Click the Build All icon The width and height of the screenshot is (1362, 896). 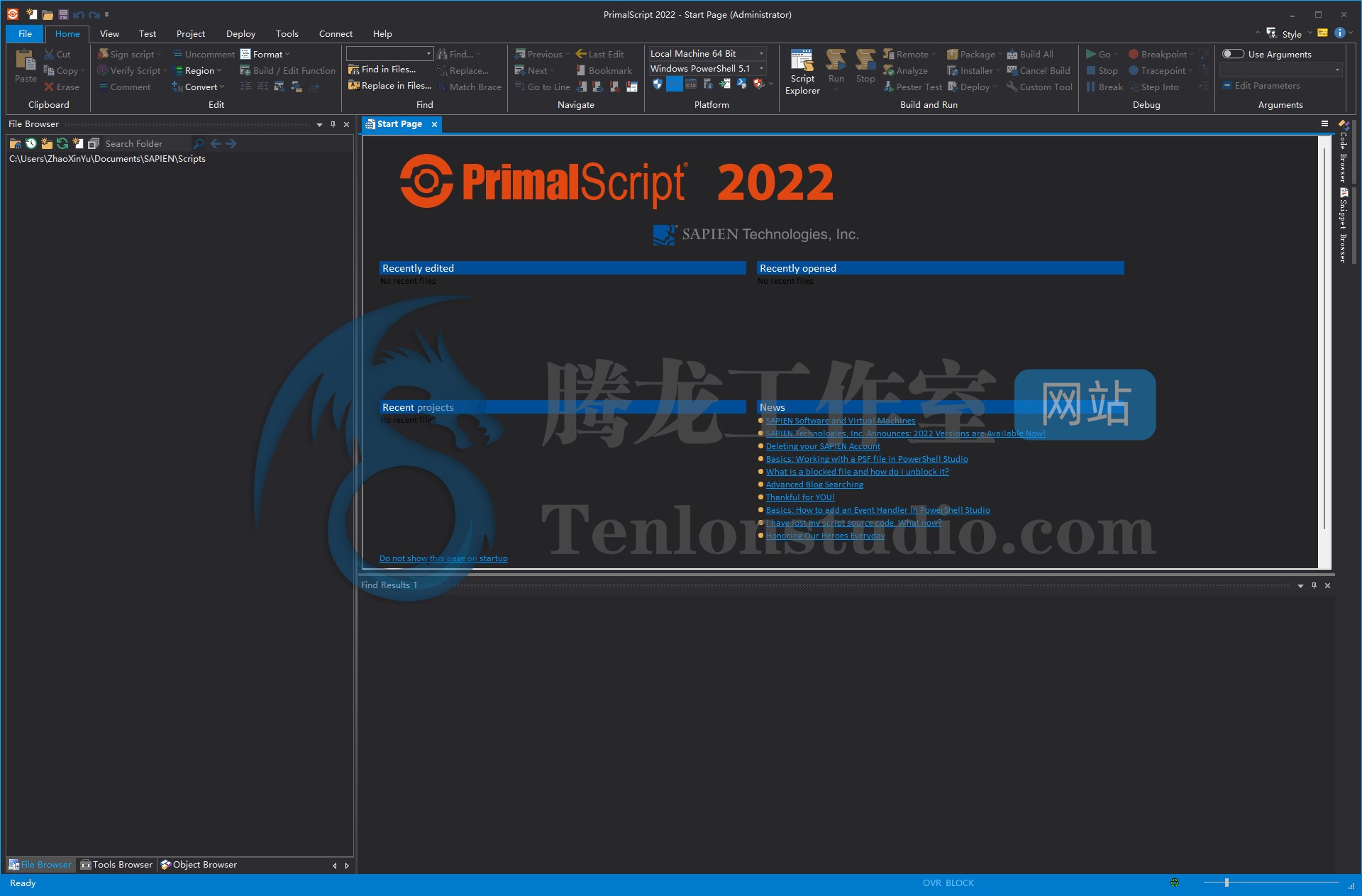1012,54
